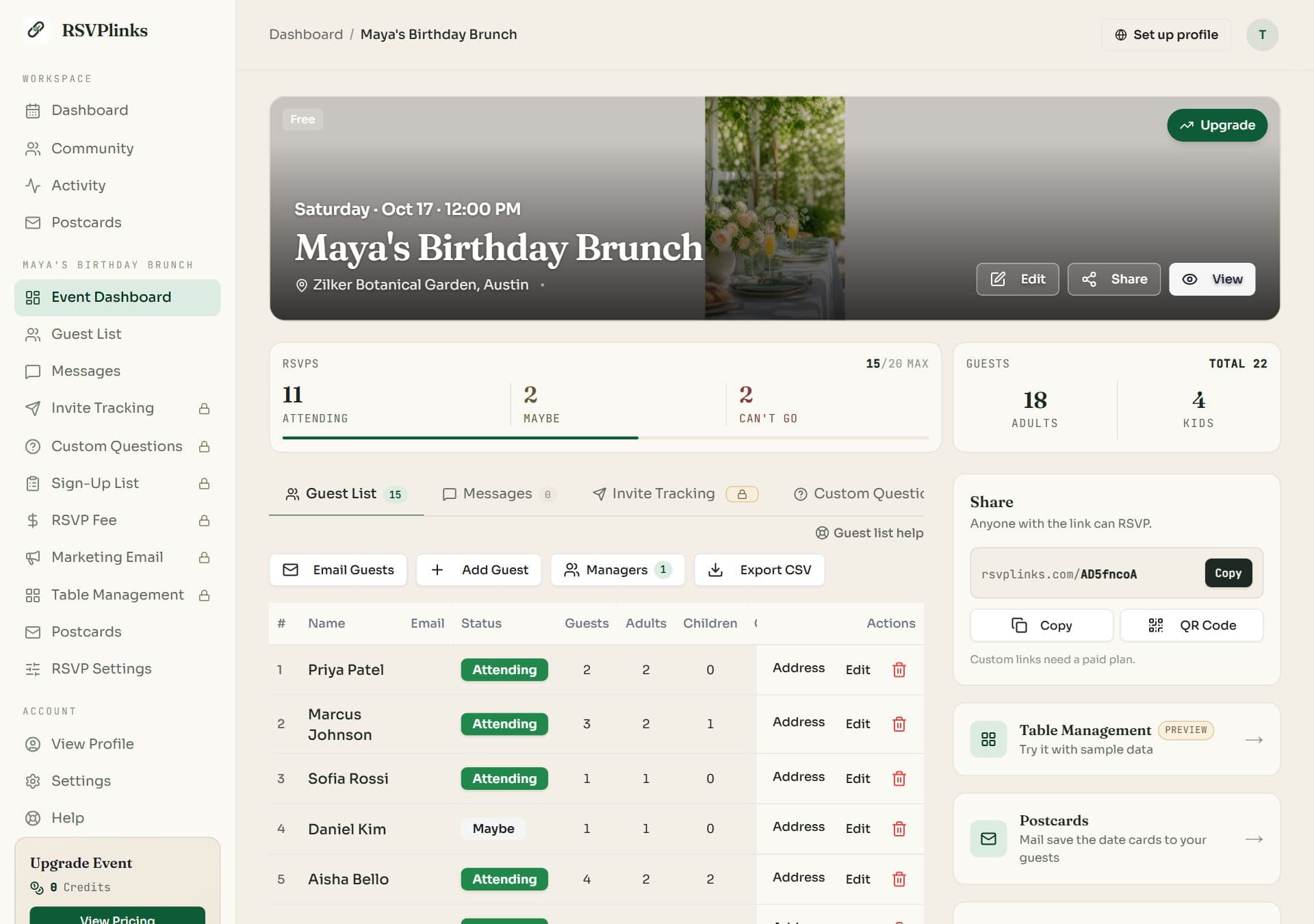Screen dimensions: 1314x924
Task: Click Email Guests button
Action: [x=338, y=570]
